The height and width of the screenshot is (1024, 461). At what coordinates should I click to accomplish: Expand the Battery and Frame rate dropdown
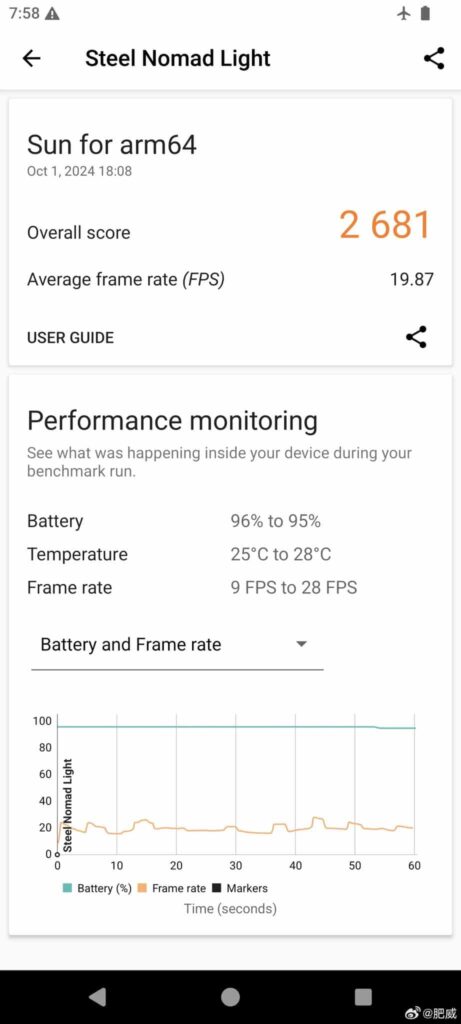pyautogui.click(x=177, y=645)
